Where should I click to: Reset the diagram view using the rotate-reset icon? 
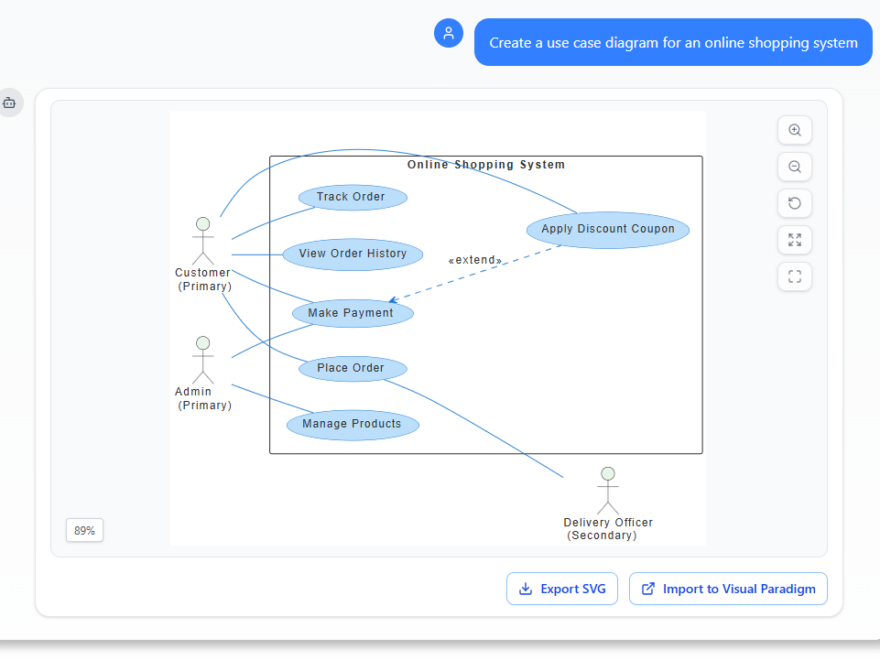[x=794, y=203]
